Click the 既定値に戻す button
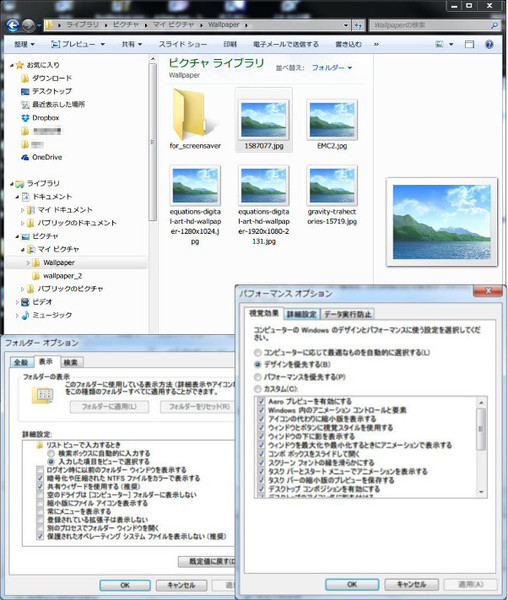 208,561
